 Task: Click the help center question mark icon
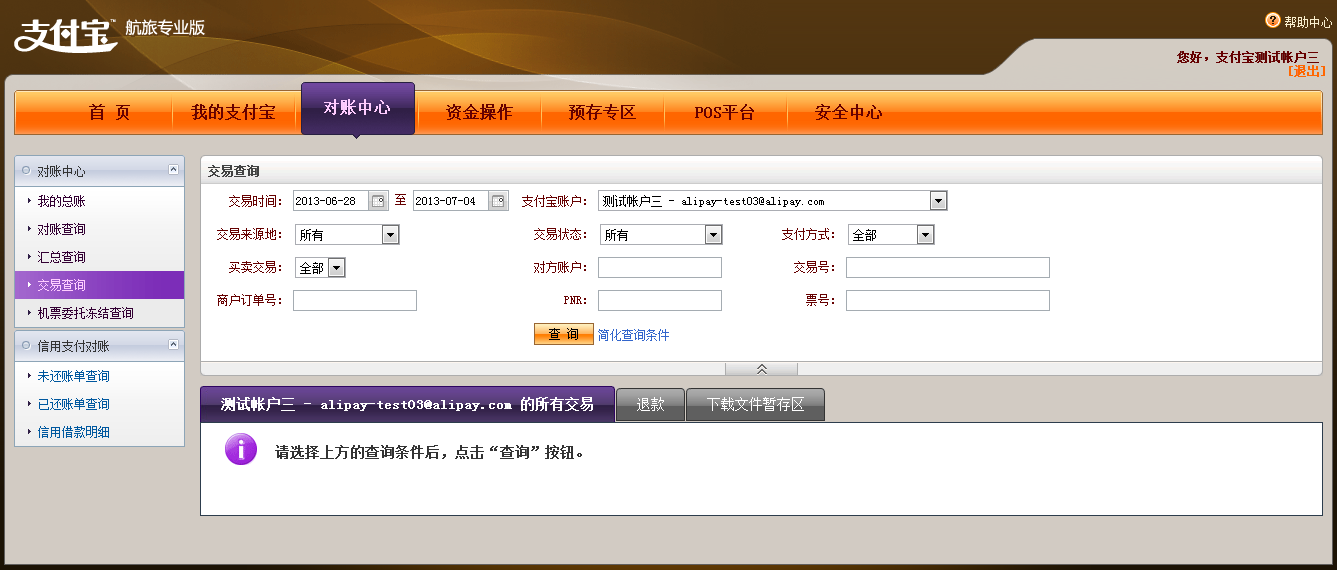1272,20
